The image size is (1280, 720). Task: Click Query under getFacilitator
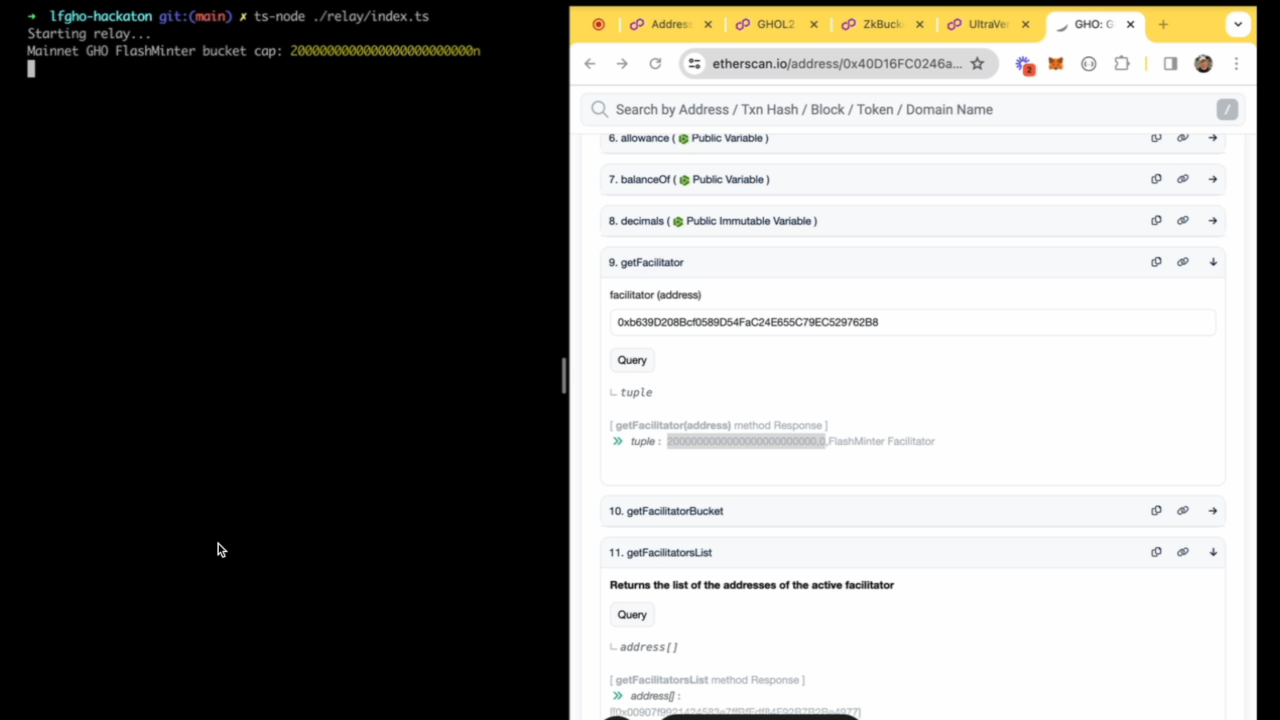click(x=632, y=360)
